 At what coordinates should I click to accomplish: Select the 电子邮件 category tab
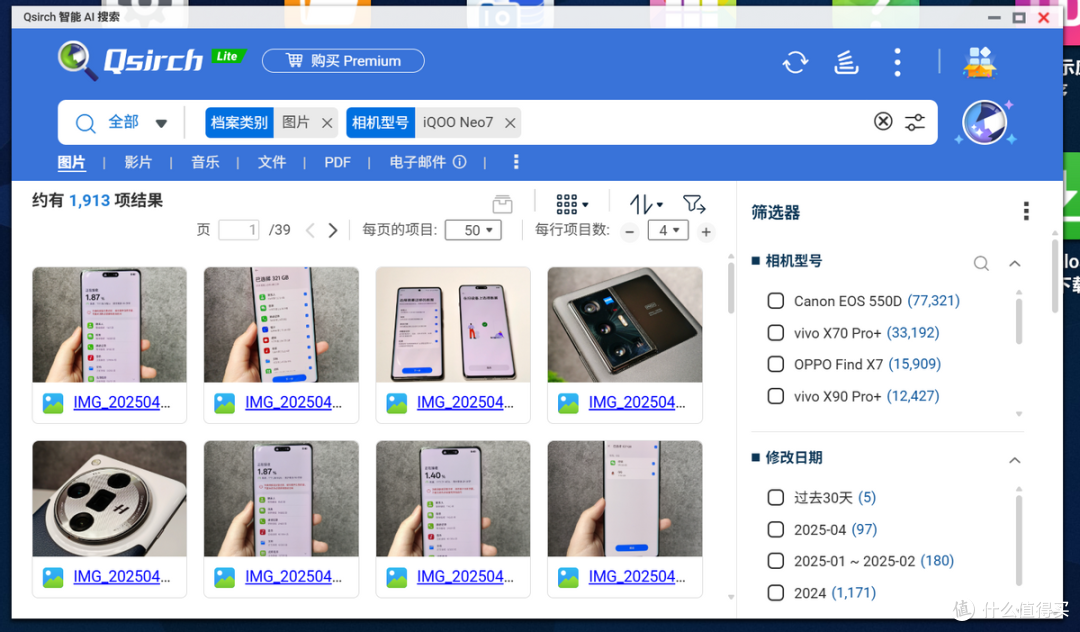point(417,162)
